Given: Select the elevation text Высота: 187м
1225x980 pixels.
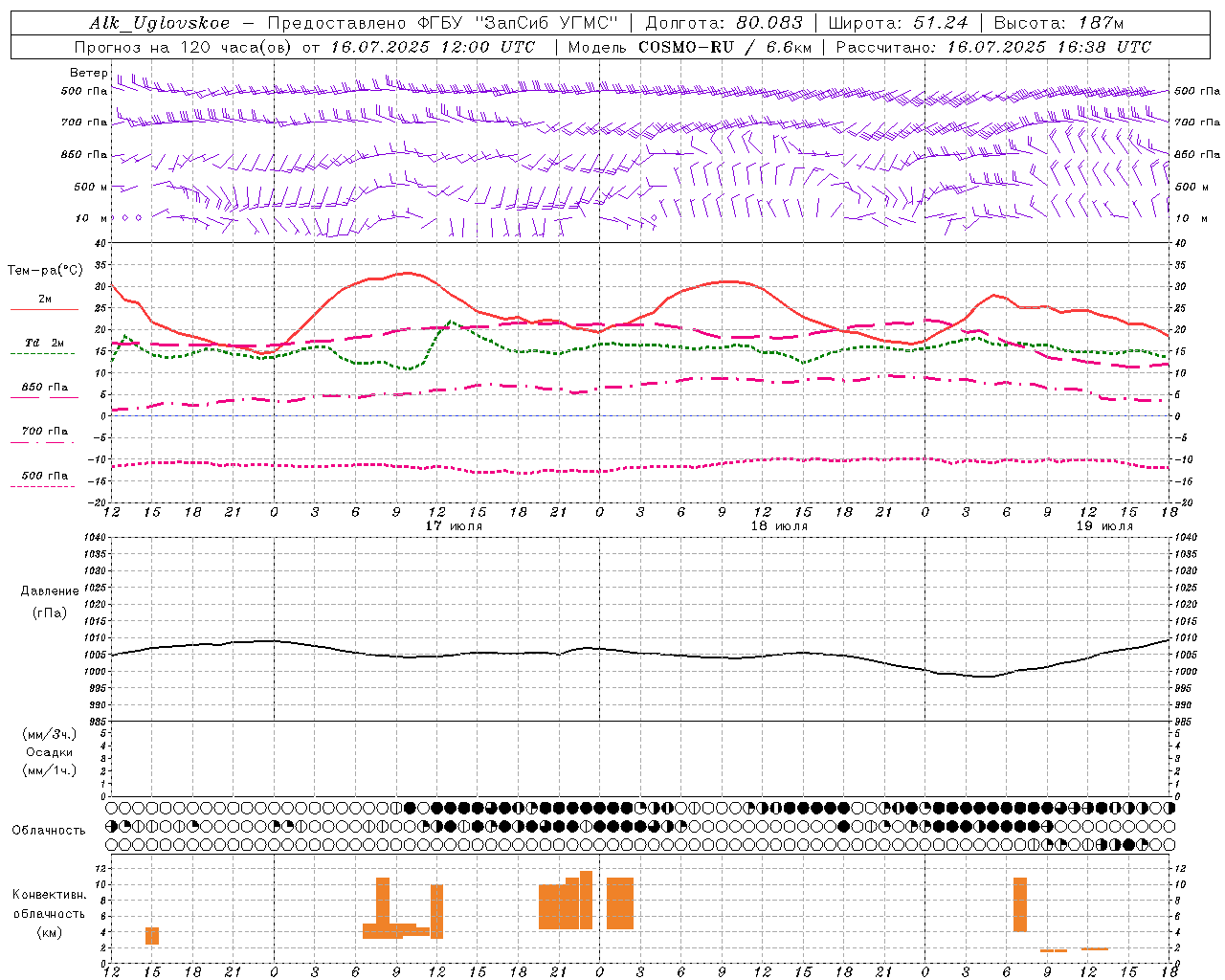Looking at the screenshot, I should (x=1058, y=23).
